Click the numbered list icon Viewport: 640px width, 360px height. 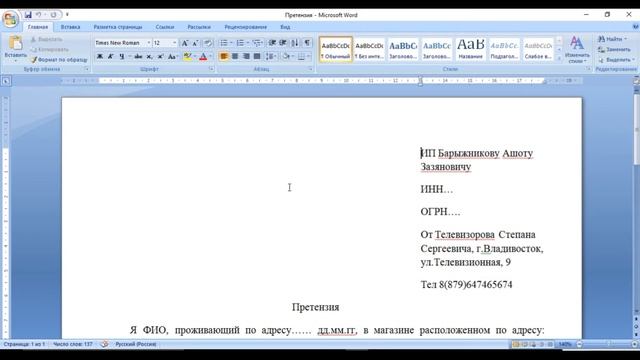[x=240, y=43]
